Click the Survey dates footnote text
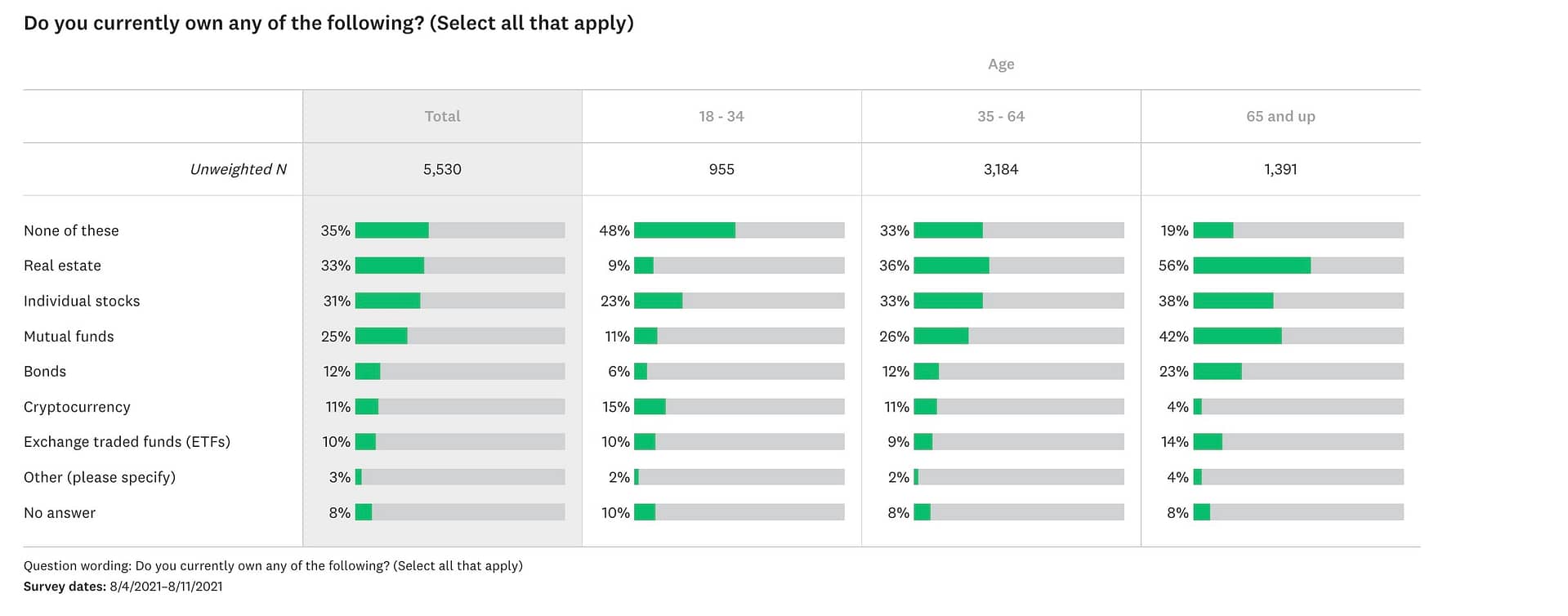This screenshot has height=616, width=1568. pyautogui.click(x=123, y=587)
